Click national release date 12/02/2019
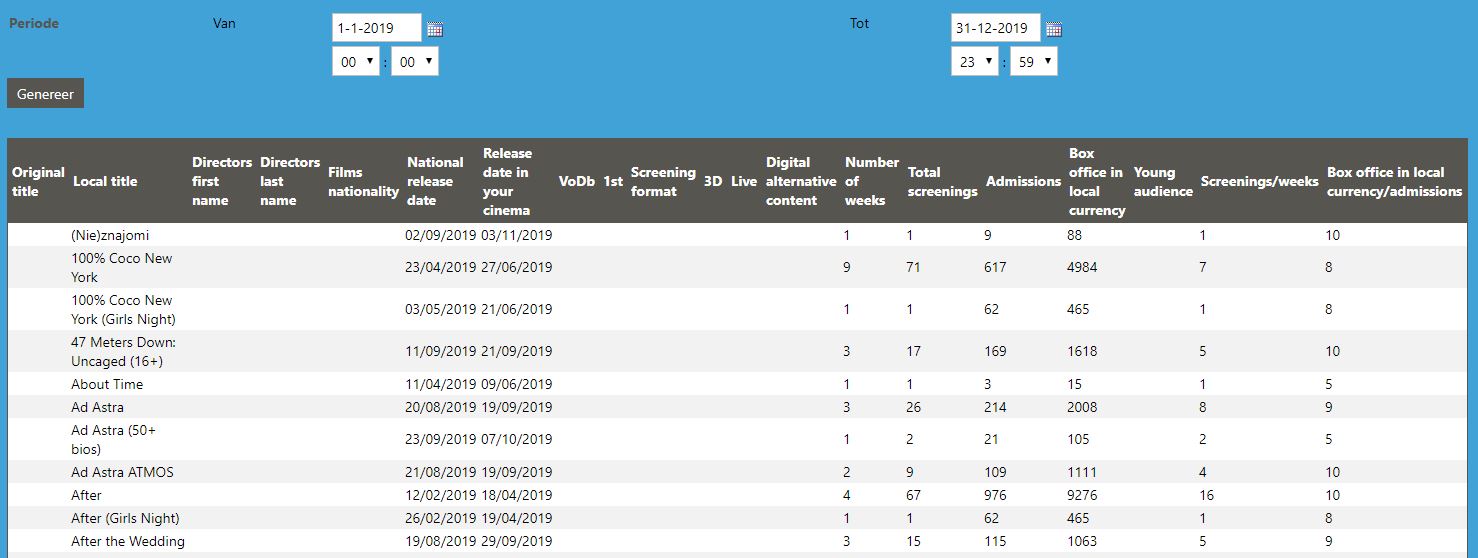 tap(441, 495)
